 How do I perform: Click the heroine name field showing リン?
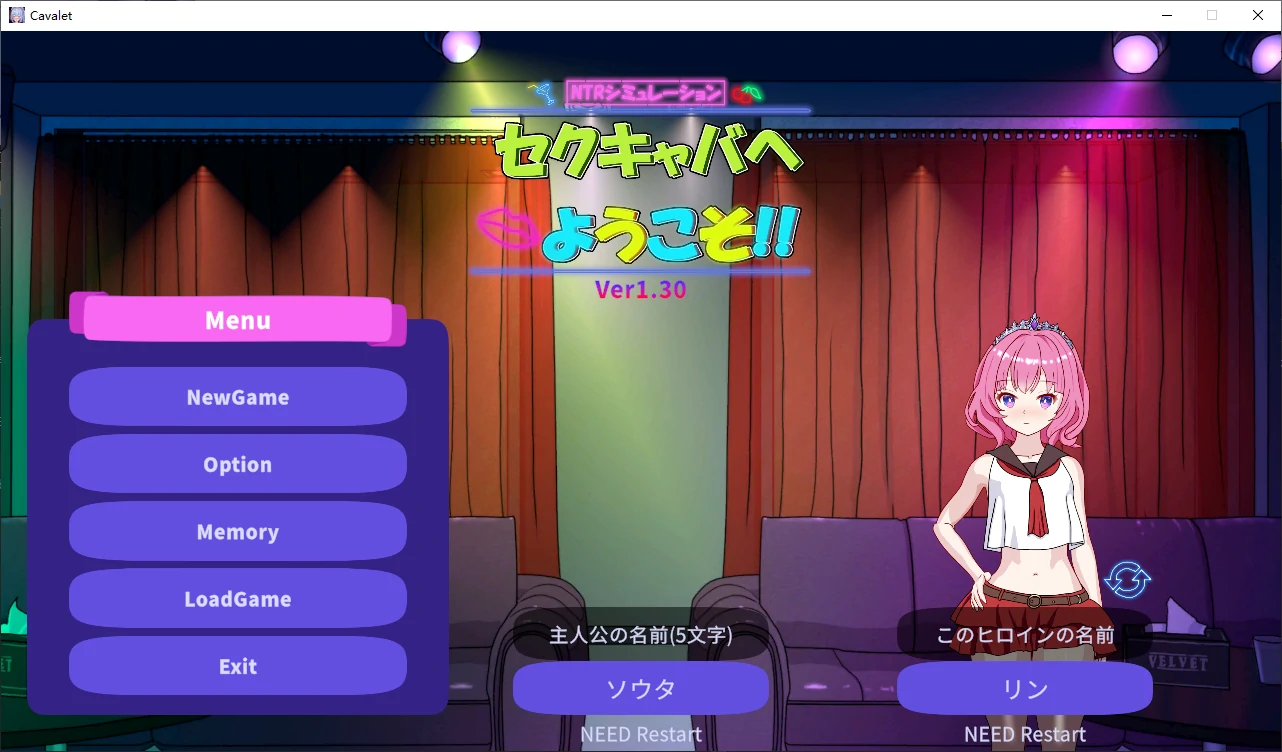pos(1024,688)
